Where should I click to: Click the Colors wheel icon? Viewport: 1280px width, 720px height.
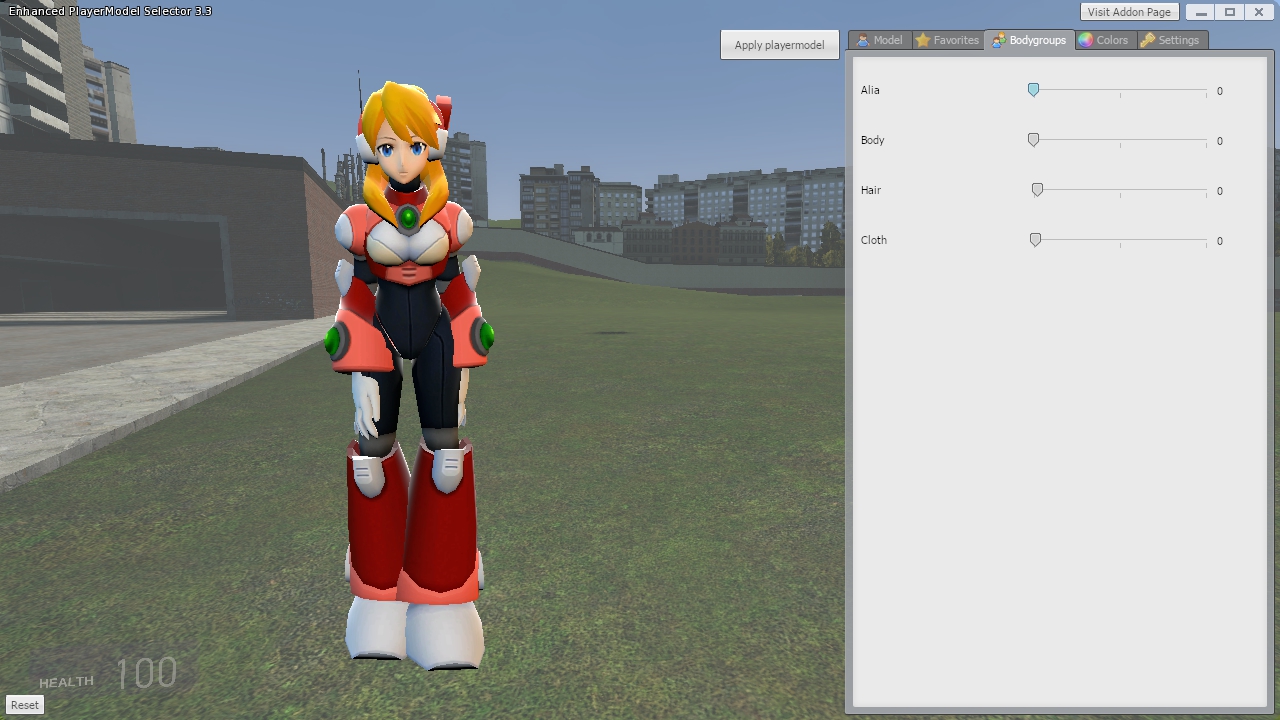[1085, 40]
